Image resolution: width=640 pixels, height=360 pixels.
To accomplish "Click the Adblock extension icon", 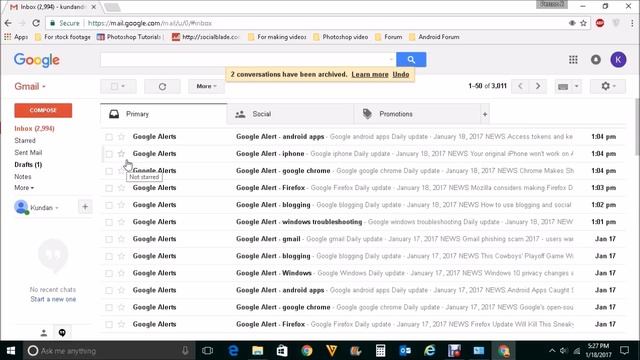I will 600,23.
